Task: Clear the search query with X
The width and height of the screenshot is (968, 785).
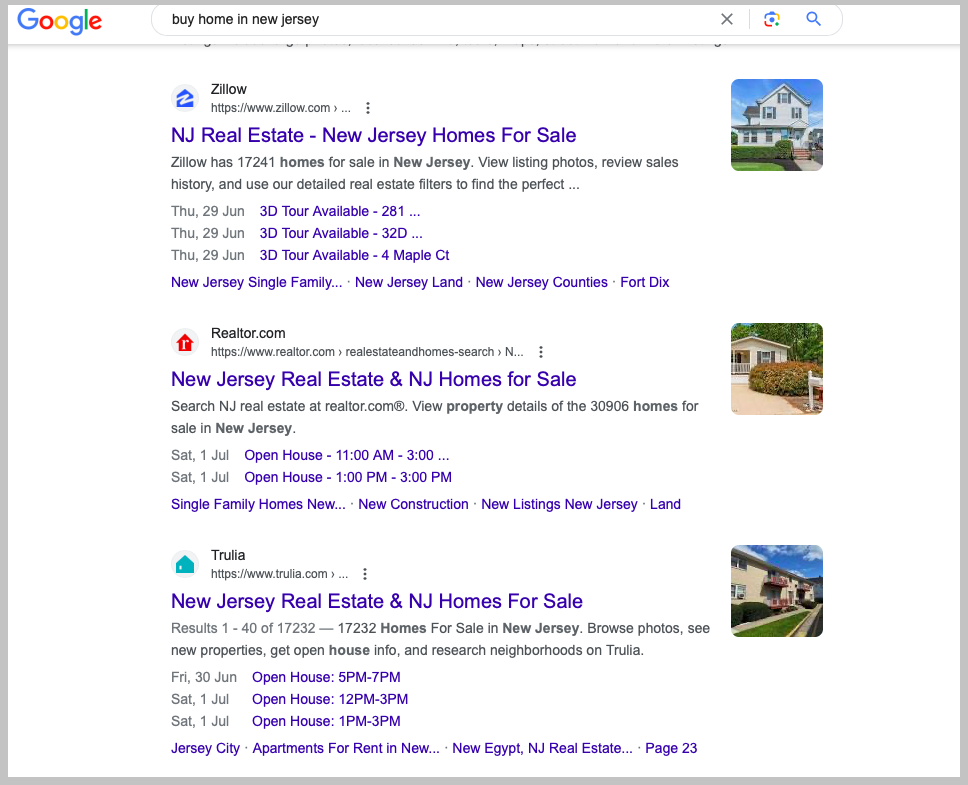Action: 727,19
